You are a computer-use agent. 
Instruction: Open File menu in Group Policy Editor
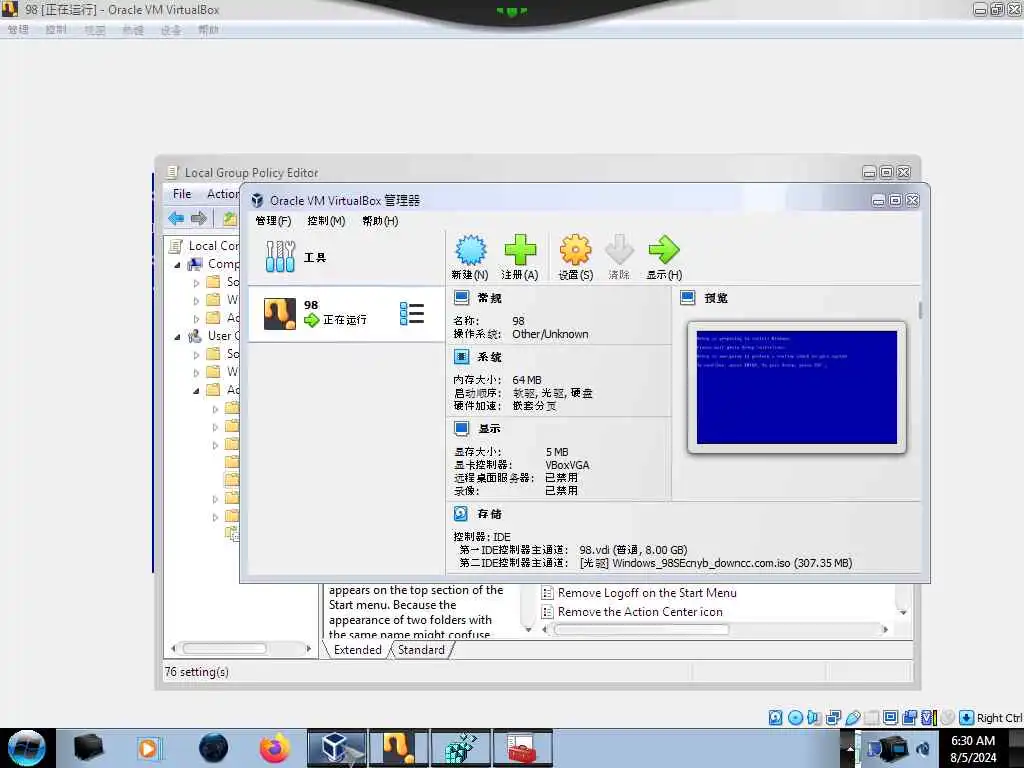(x=182, y=193)
